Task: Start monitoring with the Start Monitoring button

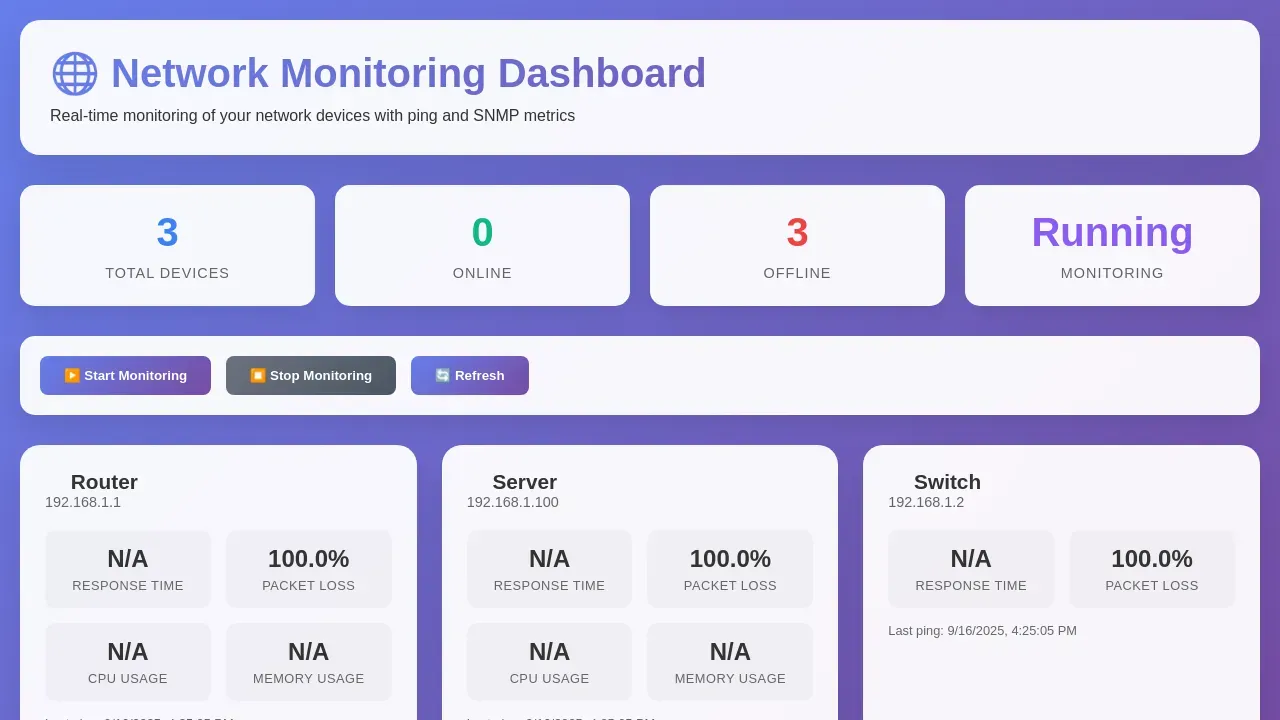Action: (x=125, y=375)
